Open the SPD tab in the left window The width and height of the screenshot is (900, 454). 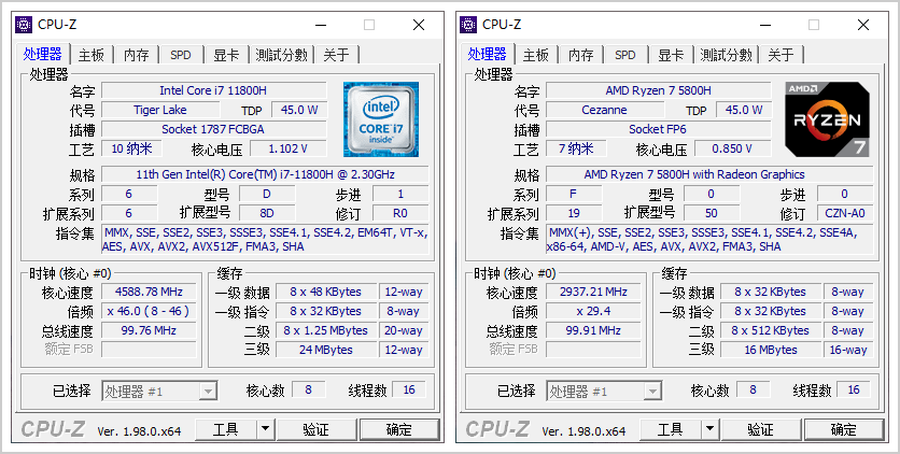point(180,55)
